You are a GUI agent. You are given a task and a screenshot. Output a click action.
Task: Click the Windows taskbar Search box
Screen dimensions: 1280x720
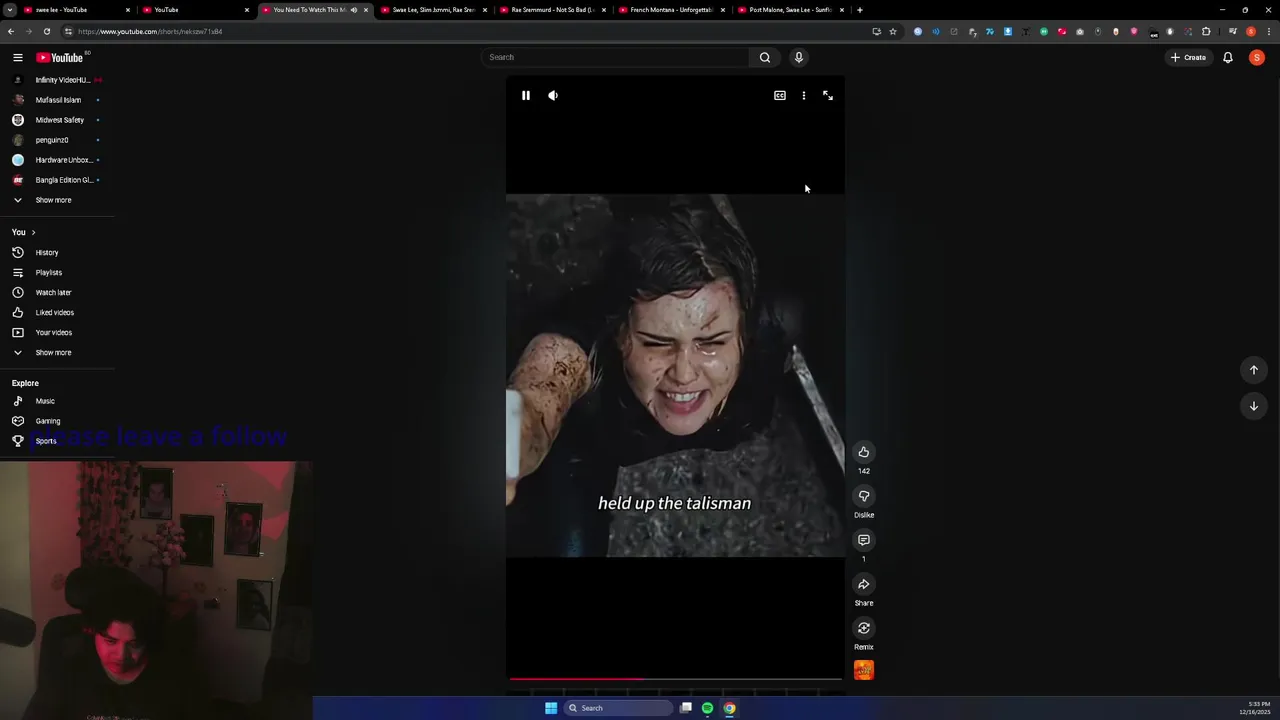click(x=618, y=708)
